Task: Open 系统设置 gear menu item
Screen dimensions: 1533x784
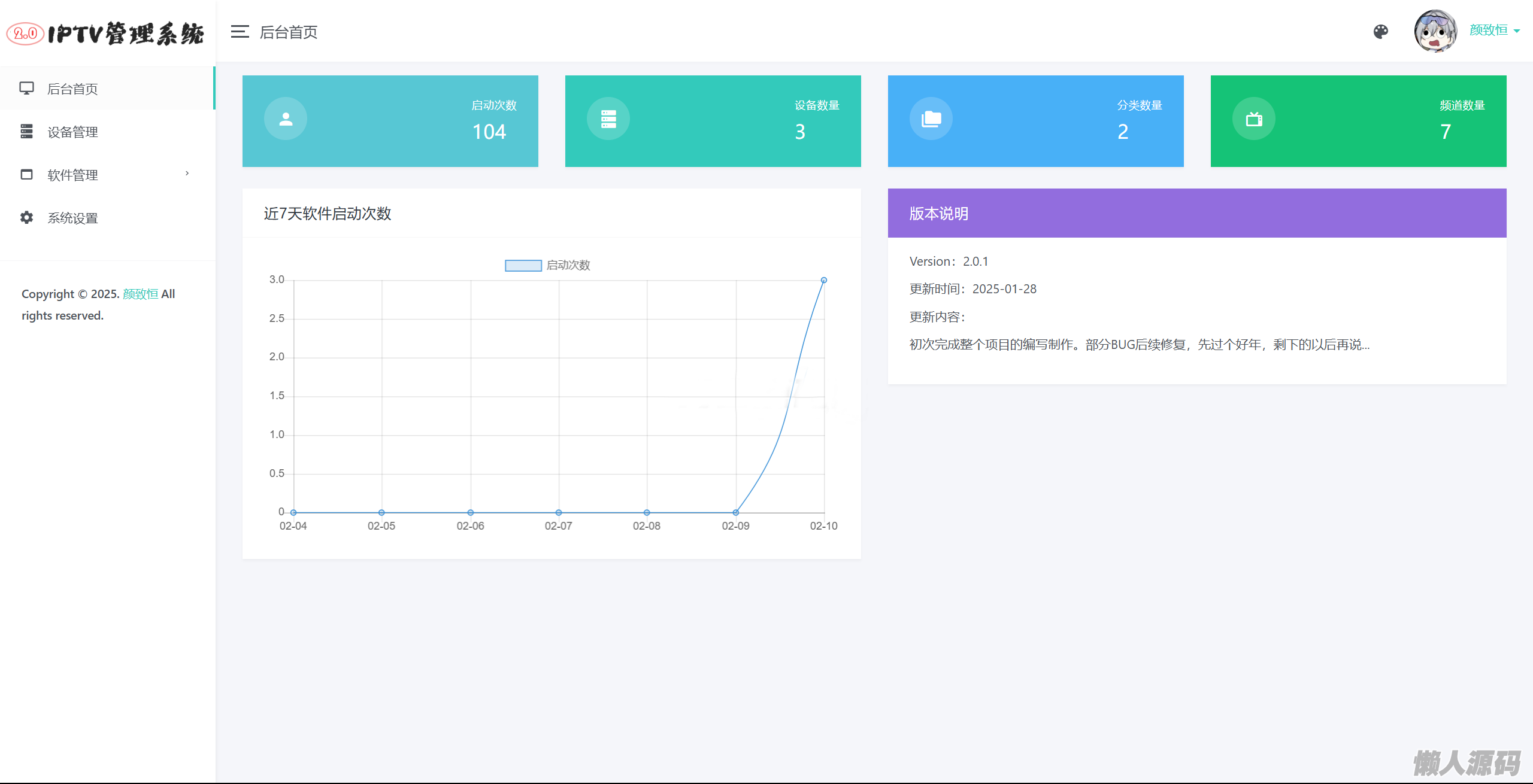Action: click(x=72, y=218)
